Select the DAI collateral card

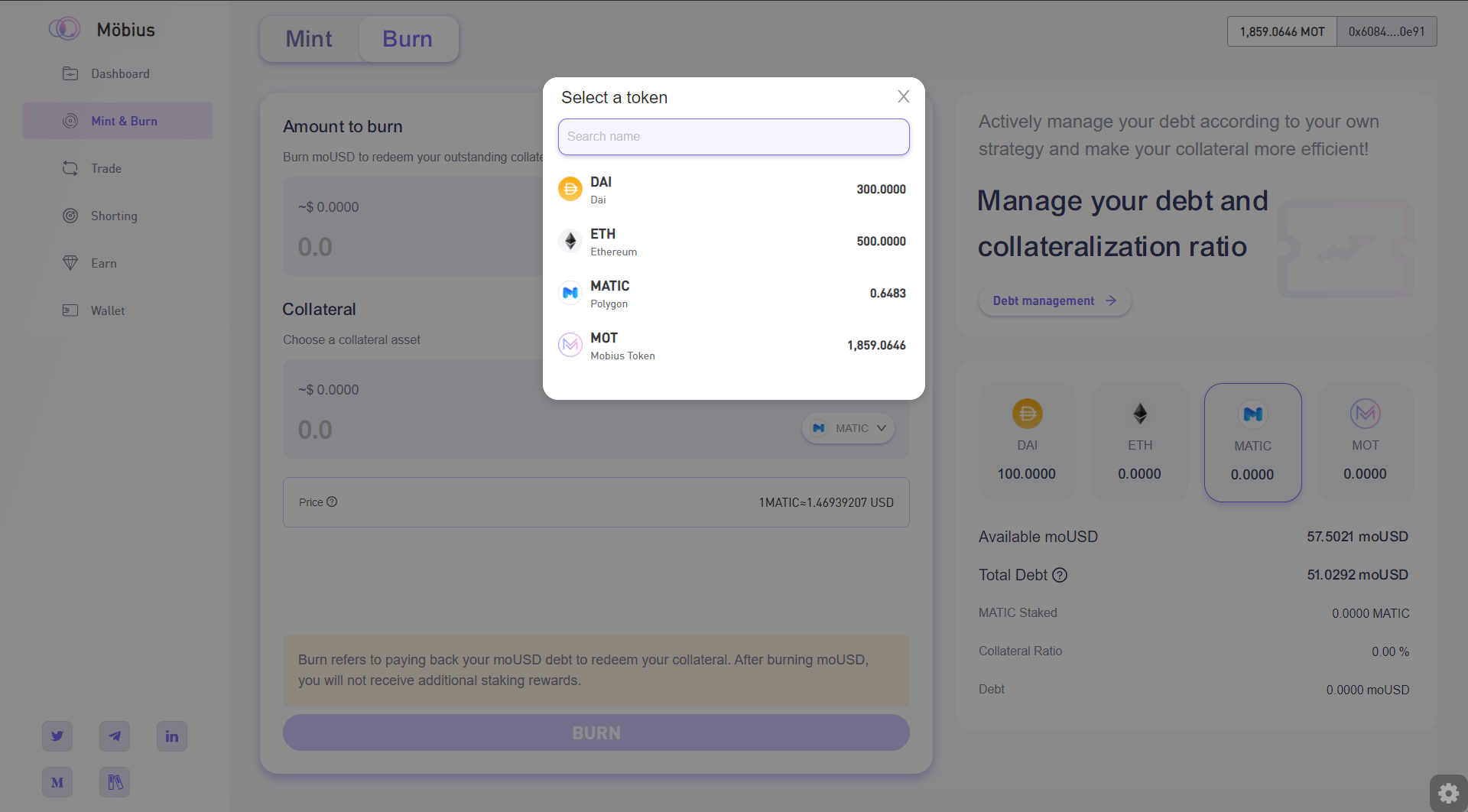1027,443
